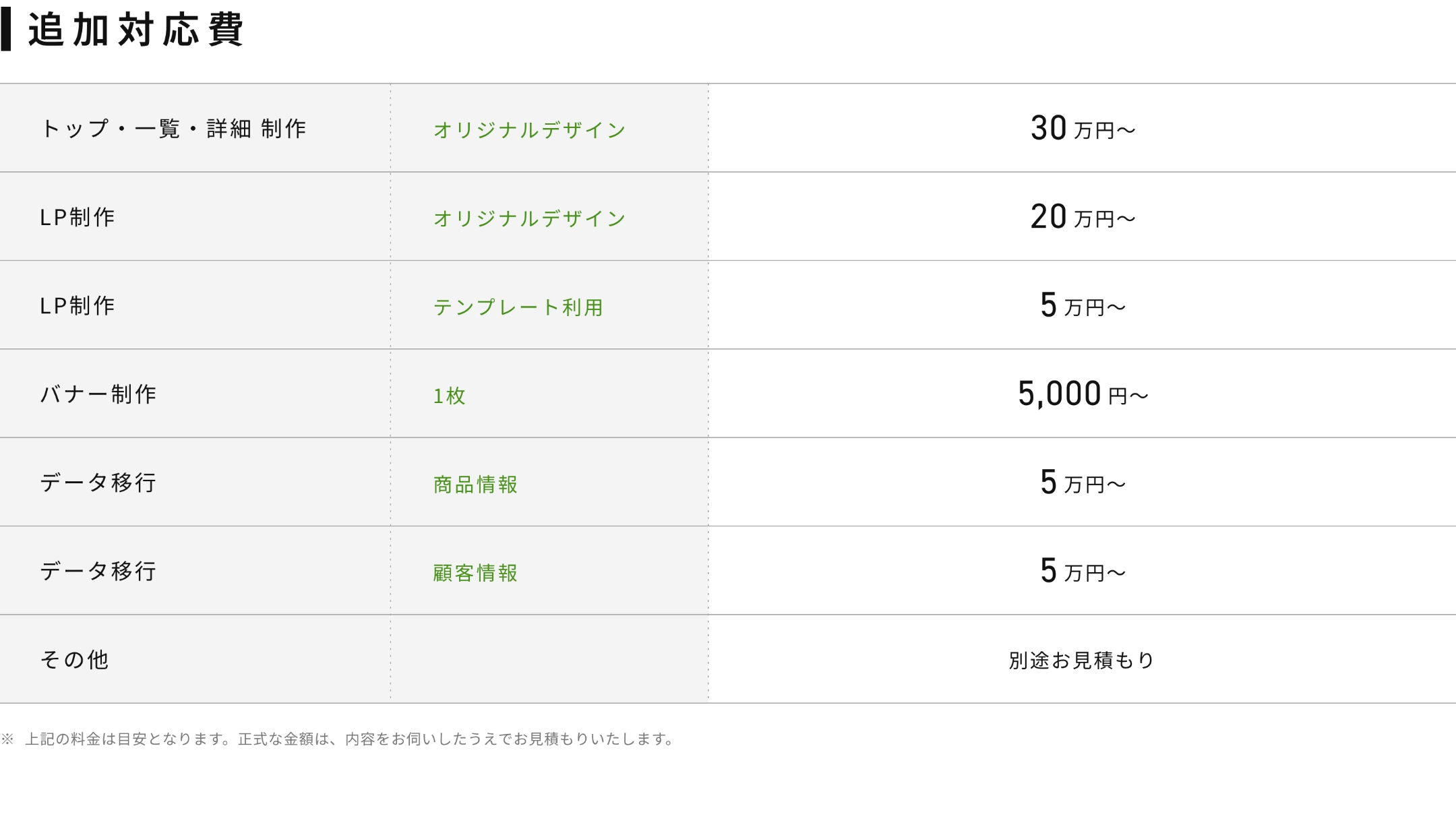The height and width of the screenshot is (829, 1456).
Task: Click the 別途お見積もり text
Action: [1081, 660]
